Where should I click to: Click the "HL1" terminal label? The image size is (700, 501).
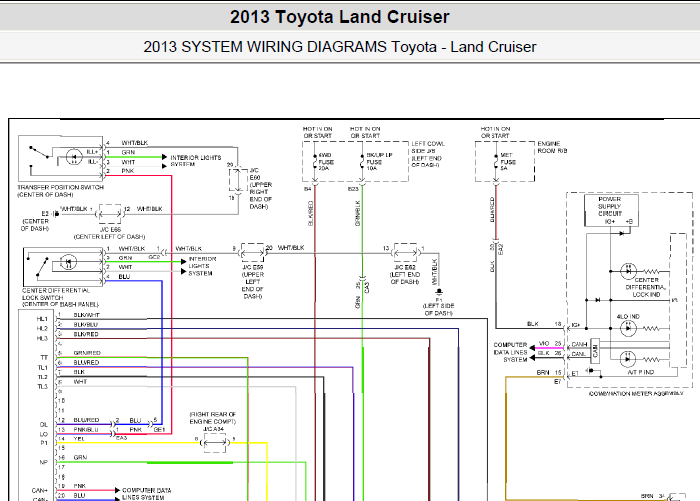point(42,319)
